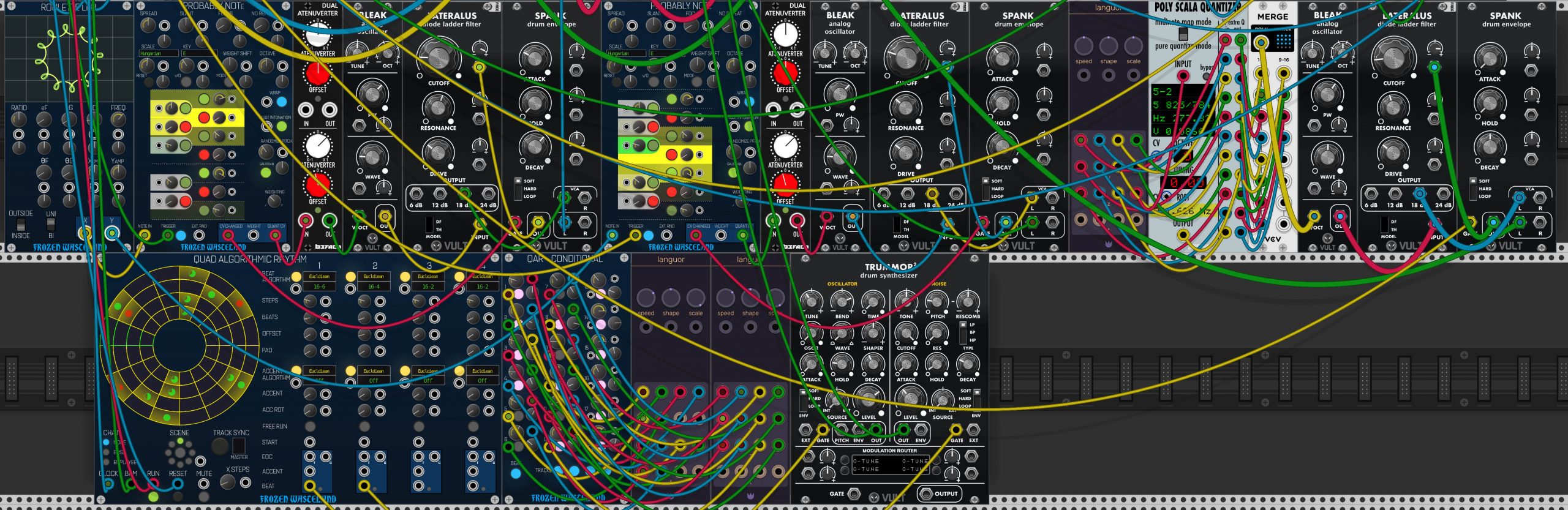The image size is (1568, 510).
Task: Adjust the rightmost Lateralus CUTOFF knob
Action: pyautogui.click(x=1393, y=58)
